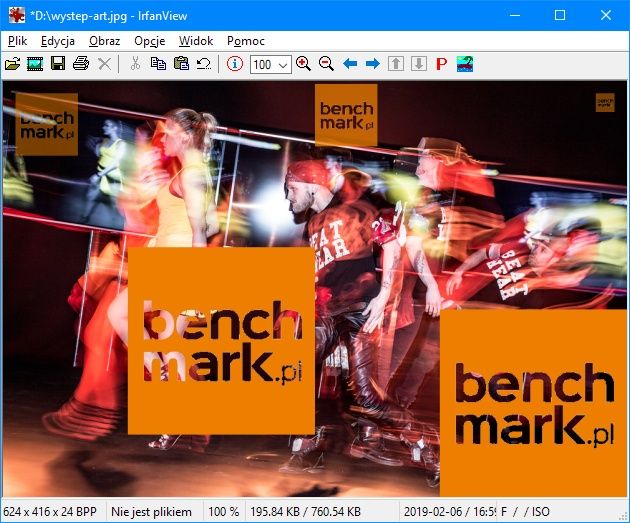Click the IrfanPaint picture icon
Screen dimensions: 630x523
(x=465, y=64)
